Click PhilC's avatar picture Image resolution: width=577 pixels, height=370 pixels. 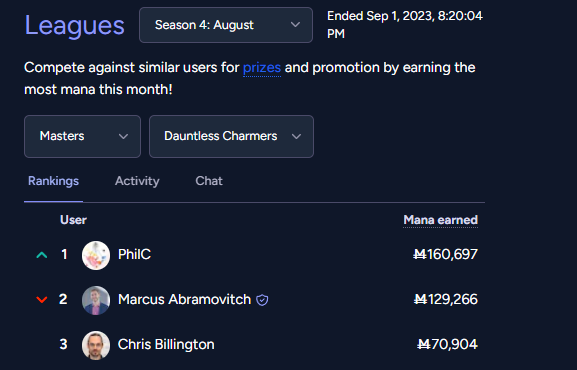(96, 255)
